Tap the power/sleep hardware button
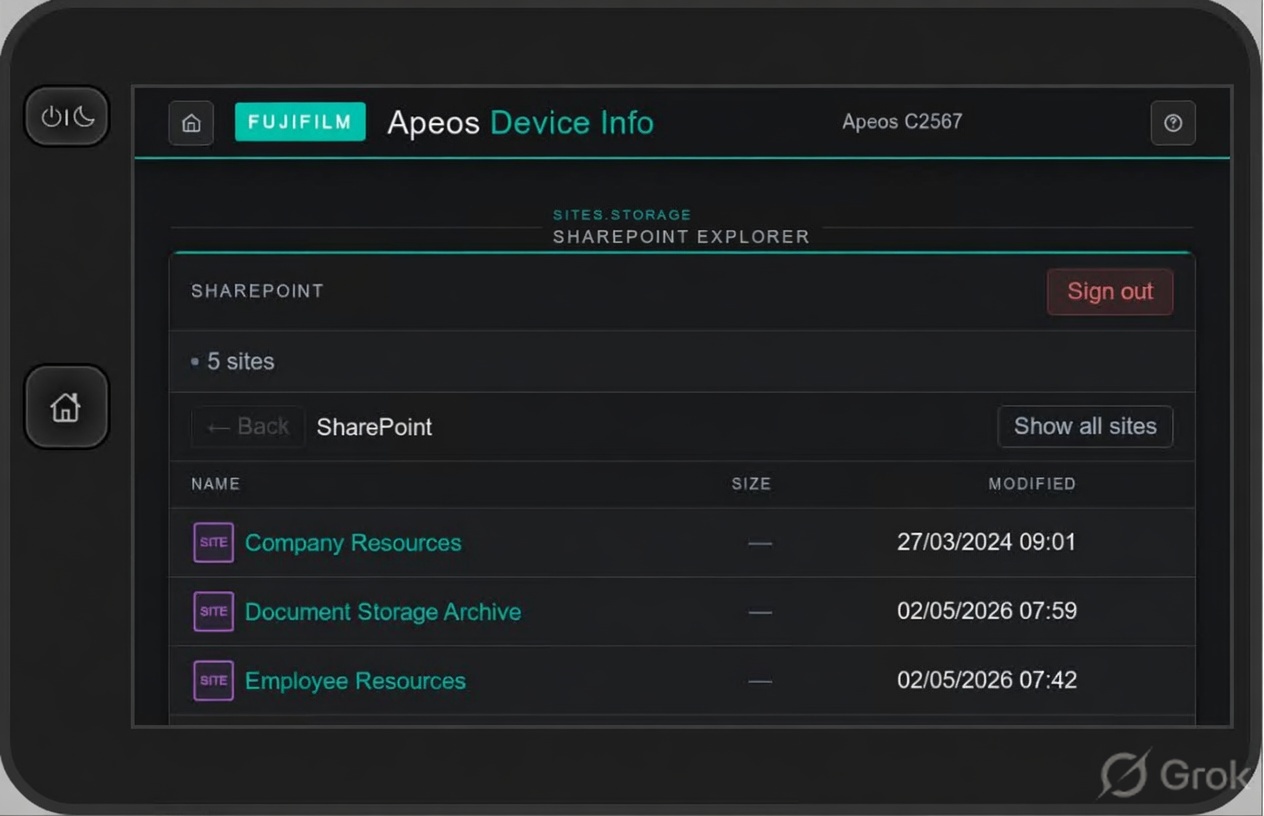This screenshot has width=1264, height=816. 67,117
